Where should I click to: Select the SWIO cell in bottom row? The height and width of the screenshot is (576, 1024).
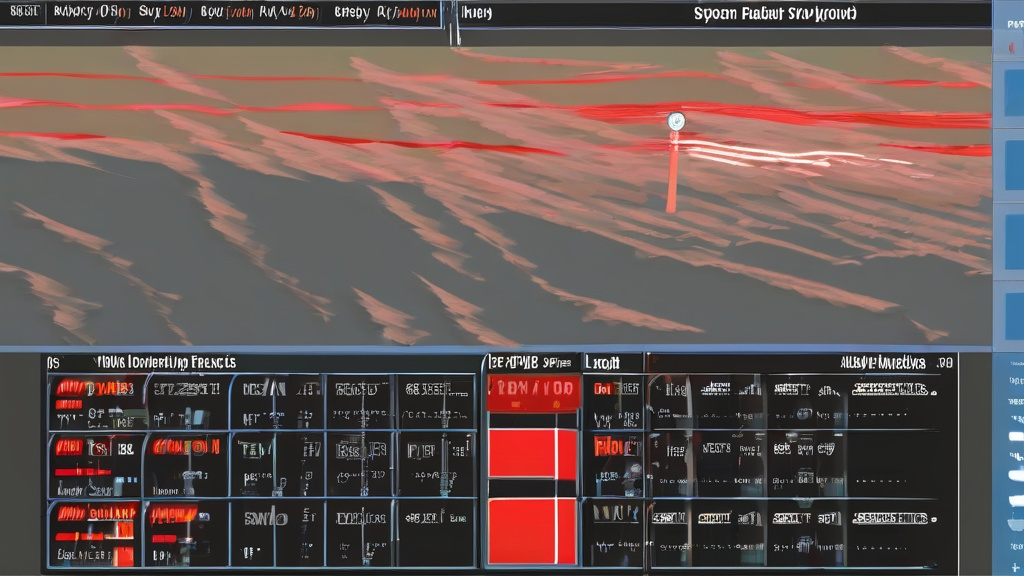click(x=268, y=519)
